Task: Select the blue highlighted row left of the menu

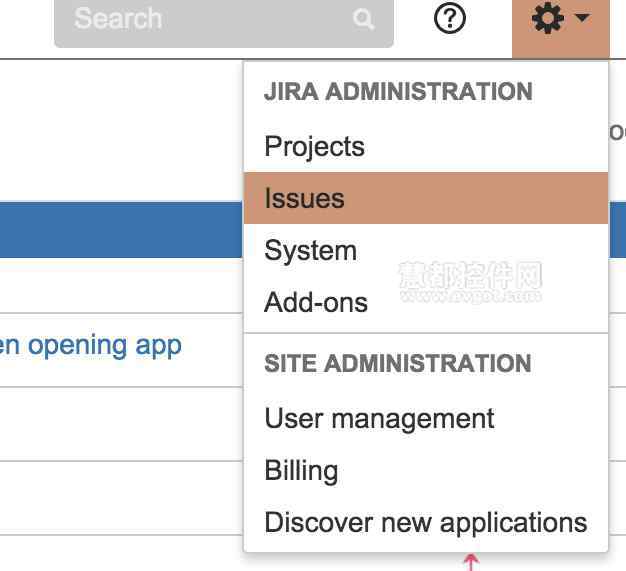Action: (121, 230)
